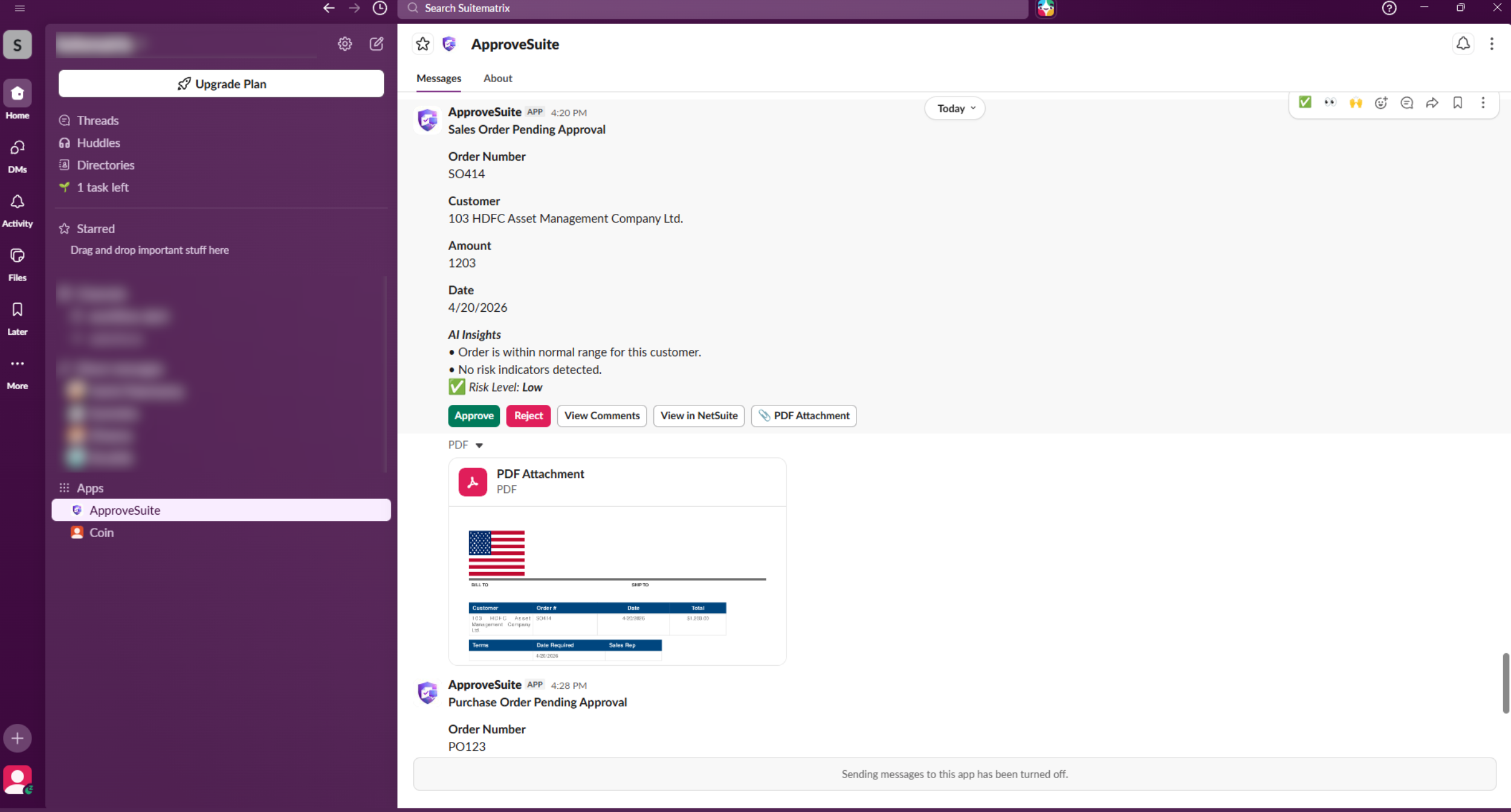Screen dimensions: 1511x812
Task: Open Files in the left rail
Action: (18, 264)
